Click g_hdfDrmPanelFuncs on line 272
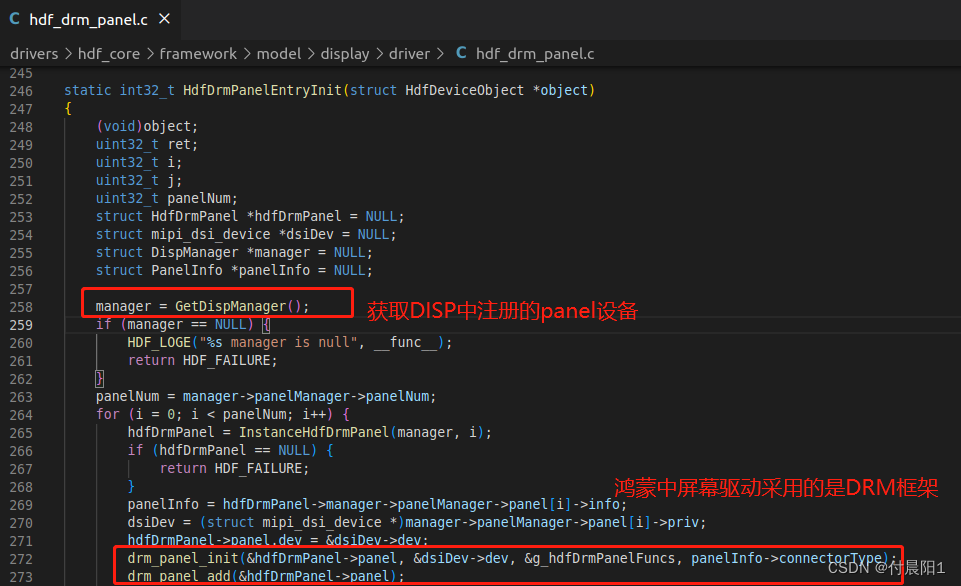Viewport: 961px width, 586px height. tap(603, 558)
